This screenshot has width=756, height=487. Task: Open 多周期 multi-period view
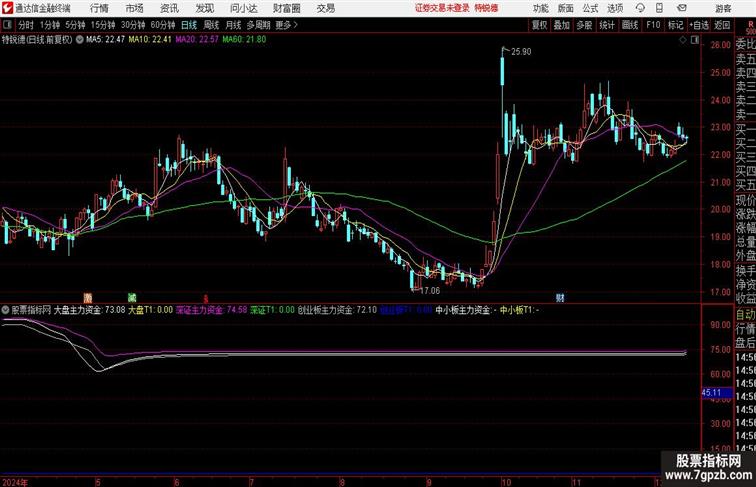coord(259,25)
